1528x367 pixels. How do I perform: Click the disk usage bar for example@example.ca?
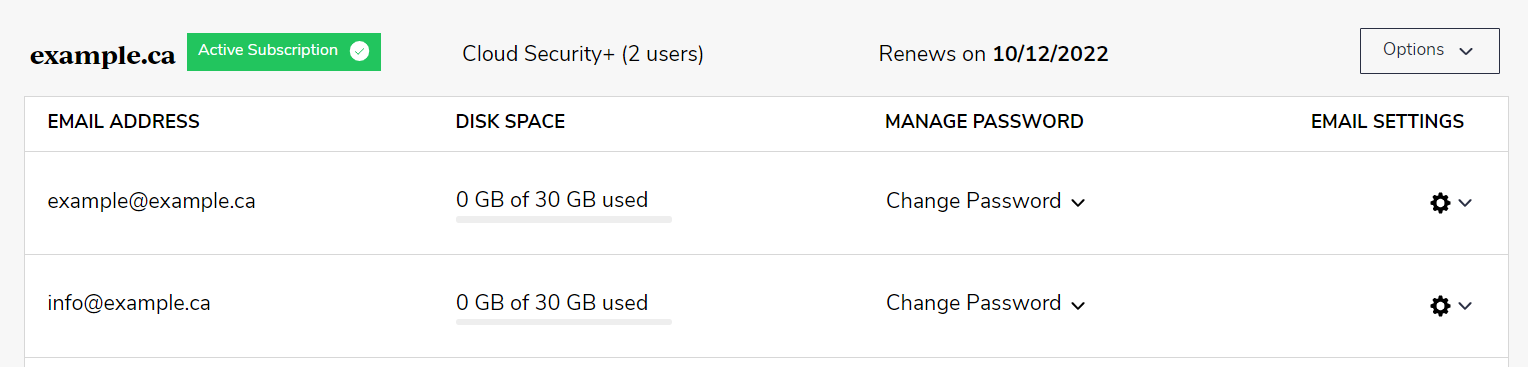click(564, 219)
